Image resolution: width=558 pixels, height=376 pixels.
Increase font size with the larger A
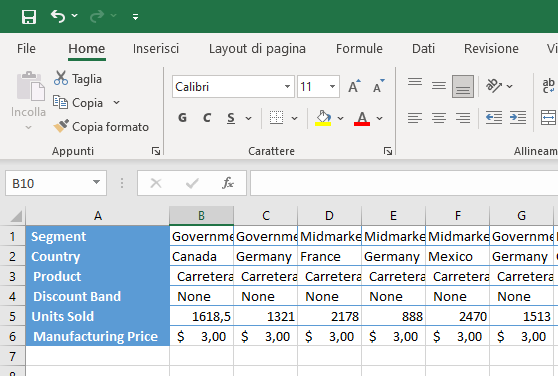pyautogui.click(x=354, y=86)
